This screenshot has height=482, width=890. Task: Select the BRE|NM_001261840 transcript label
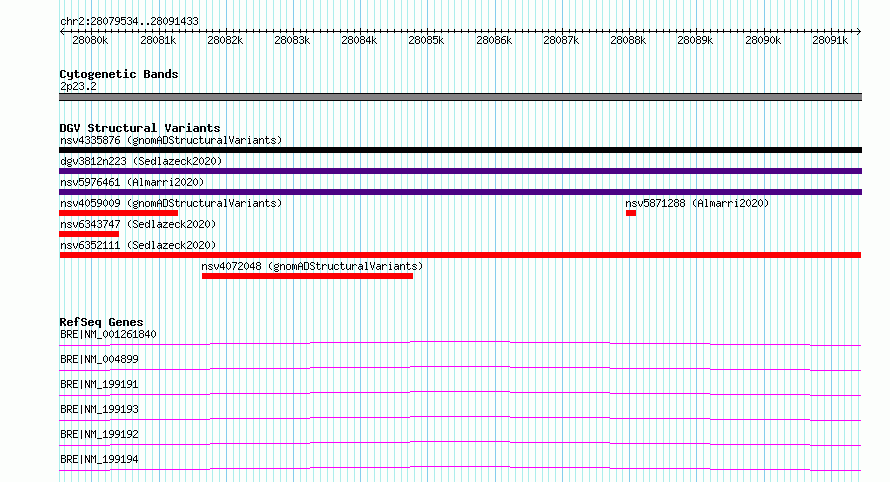(108, 334)
